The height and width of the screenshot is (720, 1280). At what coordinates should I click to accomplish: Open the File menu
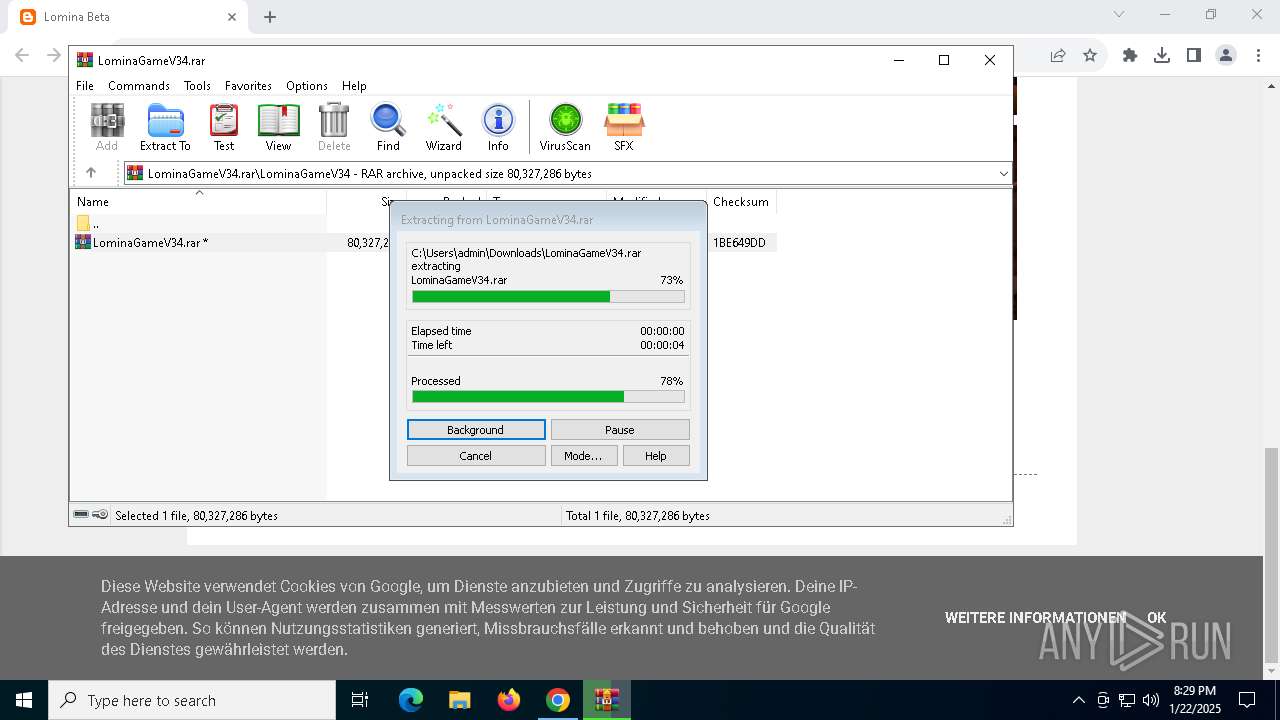click(x=85, y=86)
